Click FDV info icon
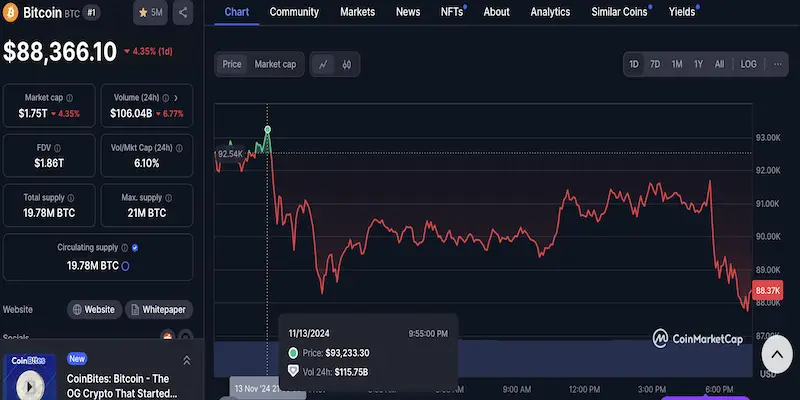The width and height of the screenshot is (800, 400). [57, 148]
